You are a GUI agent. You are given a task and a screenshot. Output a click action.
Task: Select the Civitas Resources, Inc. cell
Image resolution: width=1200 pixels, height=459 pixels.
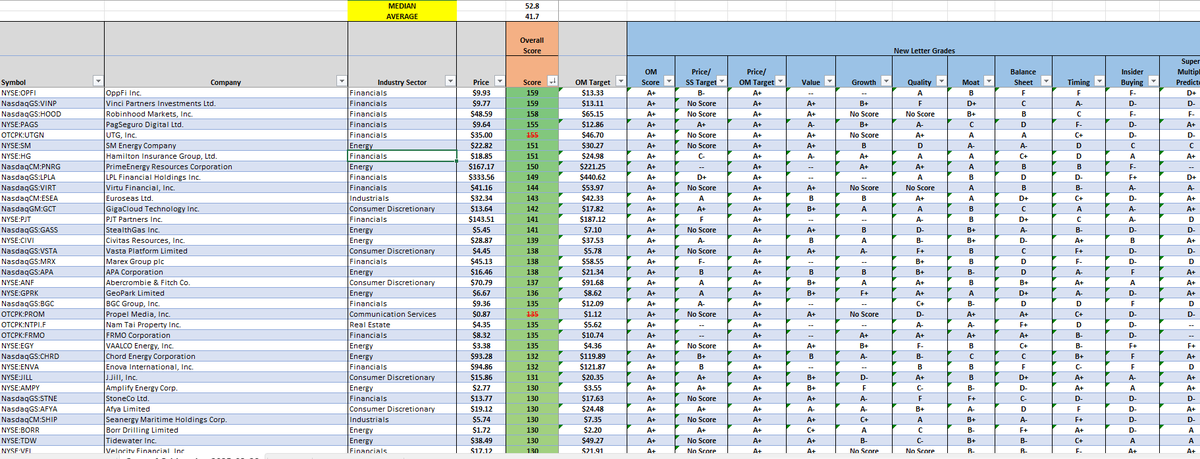point(225,240)
